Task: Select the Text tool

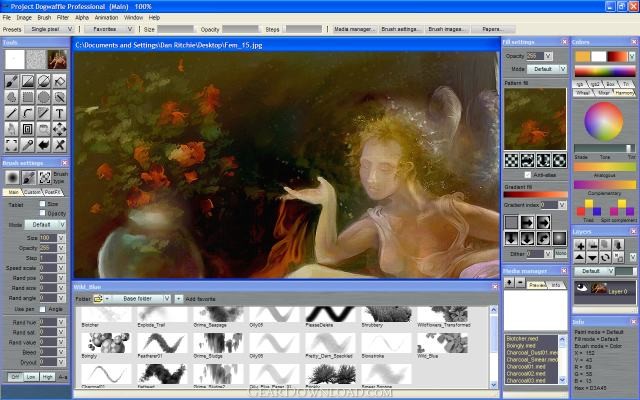Action: click(59, 113)
